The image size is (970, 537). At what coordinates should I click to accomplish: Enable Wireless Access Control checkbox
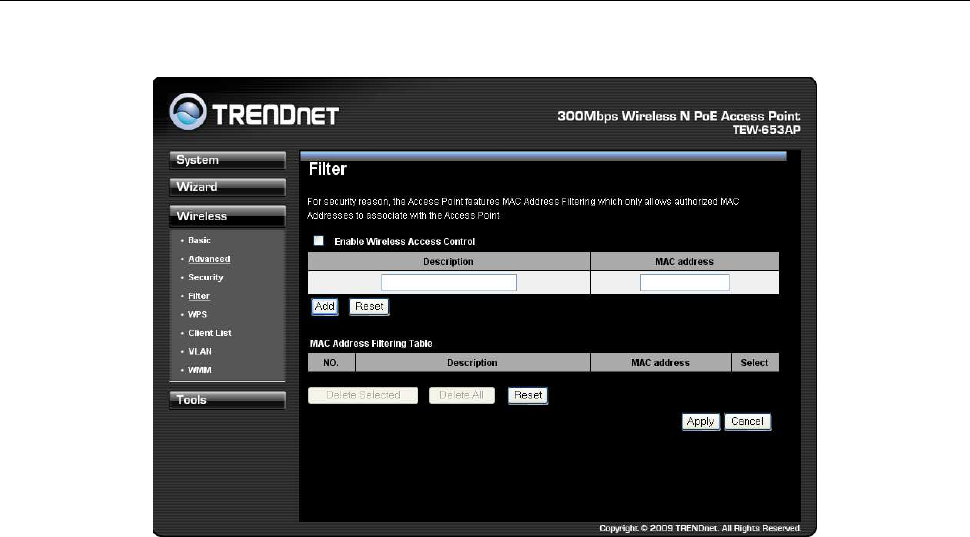pyautogui.click(x=319, y=241)
